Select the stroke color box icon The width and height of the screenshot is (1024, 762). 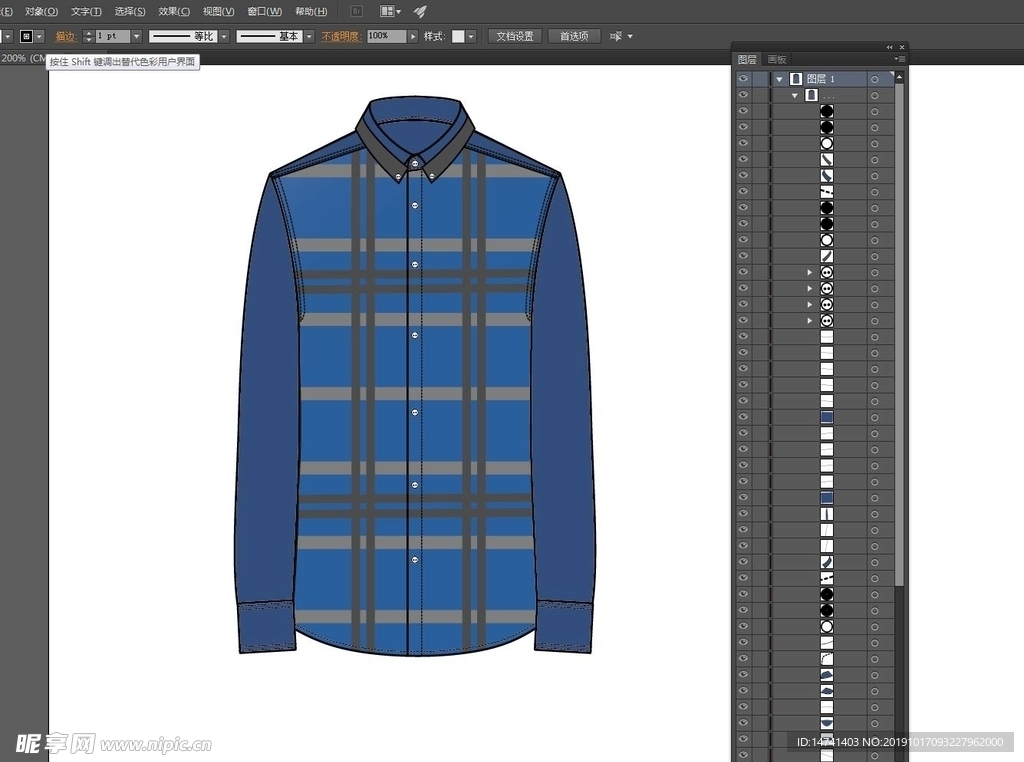click(x=27, y=36)
